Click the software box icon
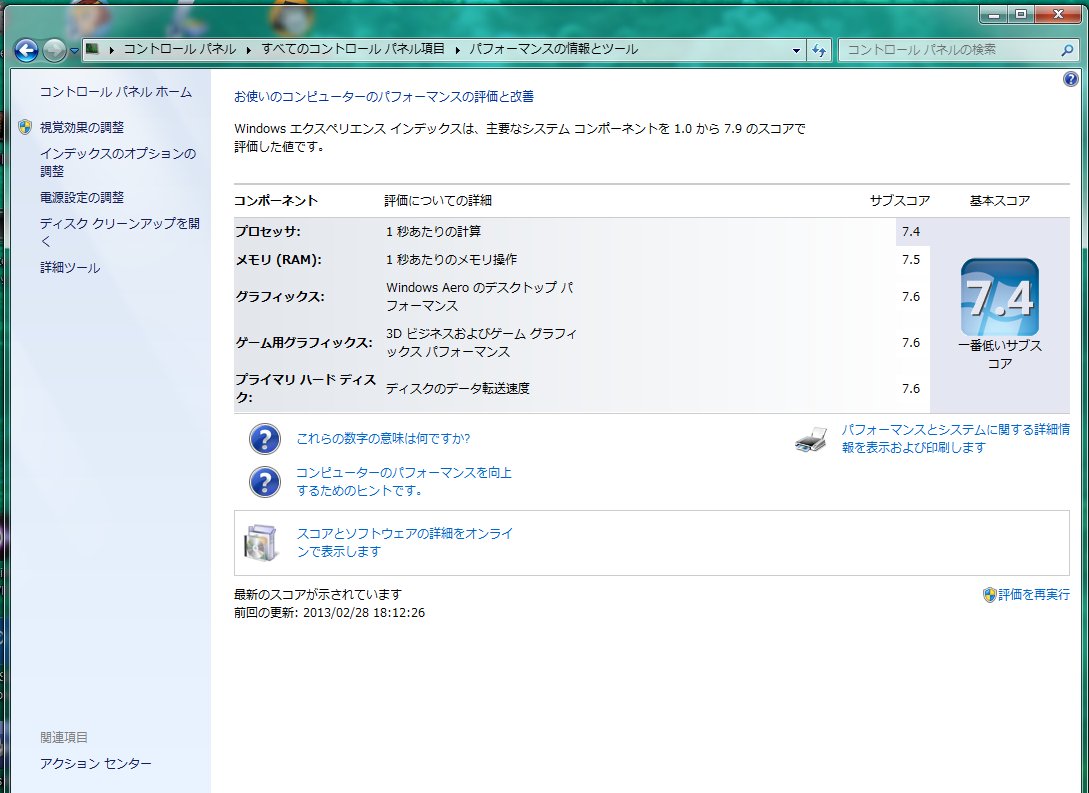The image size is (1089, 793). pyautogui.click(x=261, y=542)
